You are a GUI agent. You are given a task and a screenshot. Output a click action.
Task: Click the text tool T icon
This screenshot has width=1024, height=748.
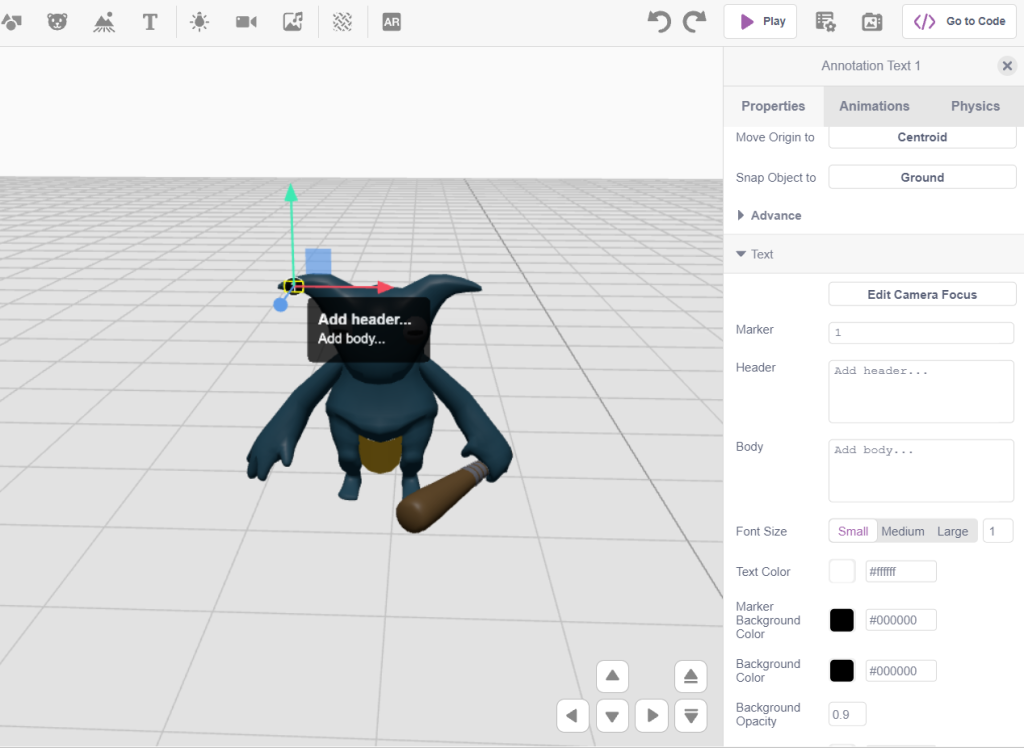click(x=150, y=21)
